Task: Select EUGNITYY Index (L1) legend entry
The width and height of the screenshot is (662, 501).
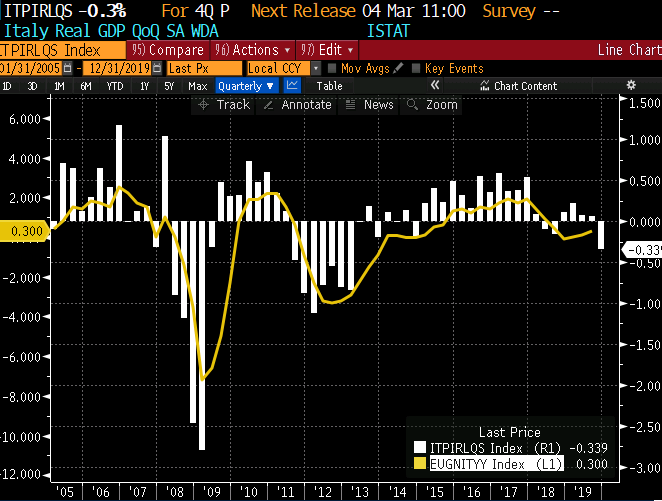Action: click(x=496, y=464)
